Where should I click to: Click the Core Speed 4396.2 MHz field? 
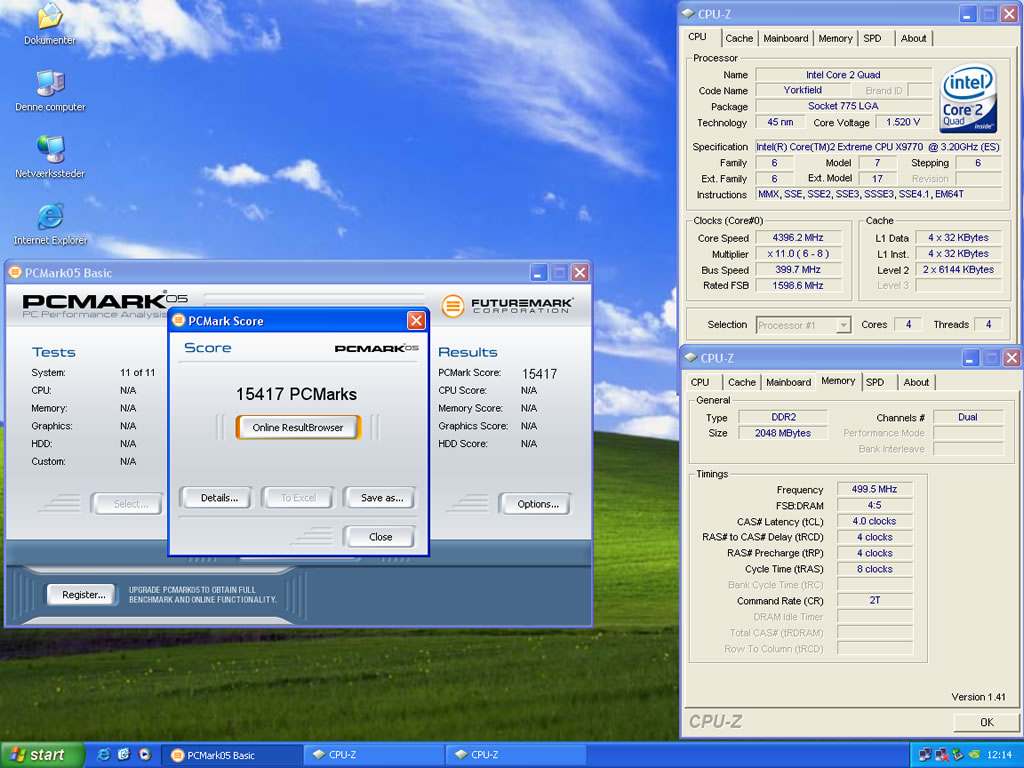[x=798, y=238]
